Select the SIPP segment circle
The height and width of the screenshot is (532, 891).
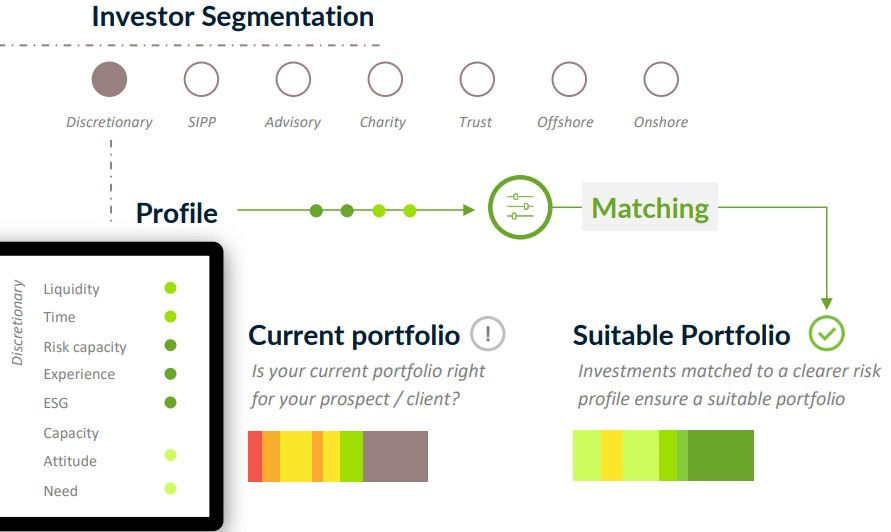click(201, 79)
